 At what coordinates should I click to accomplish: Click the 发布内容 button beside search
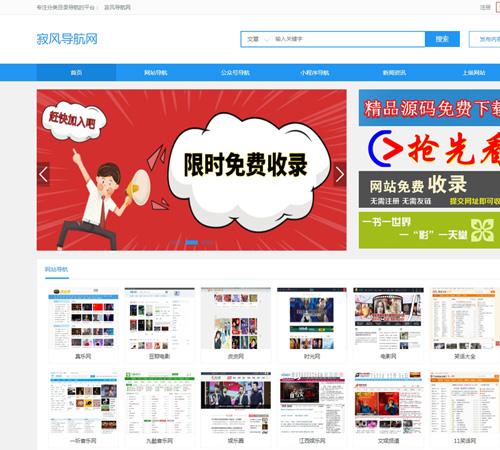coord(485,39)
